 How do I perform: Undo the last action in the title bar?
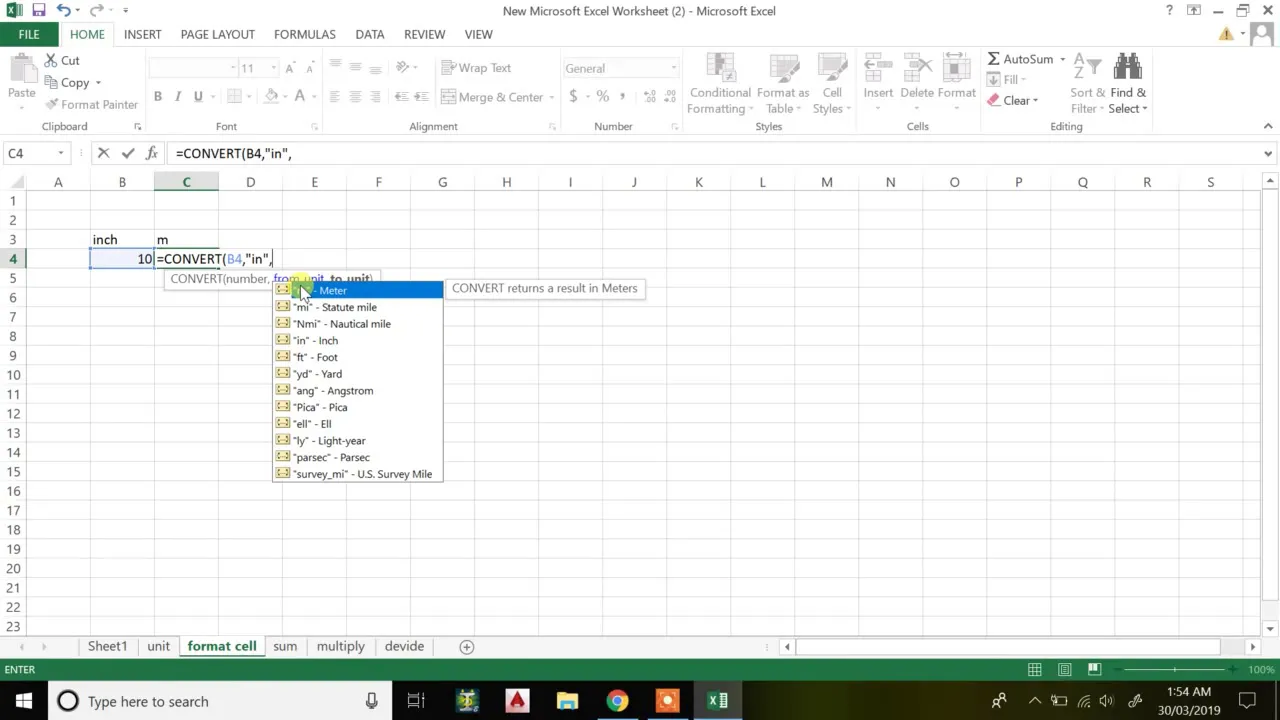(63, 11)
